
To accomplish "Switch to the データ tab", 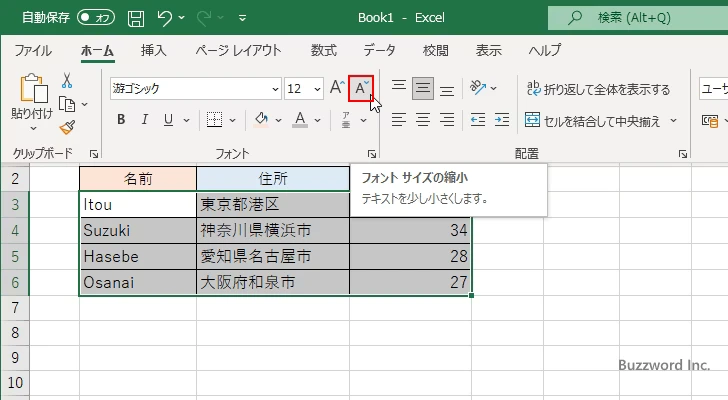I will pyautogui.click(x=379, y=50).
